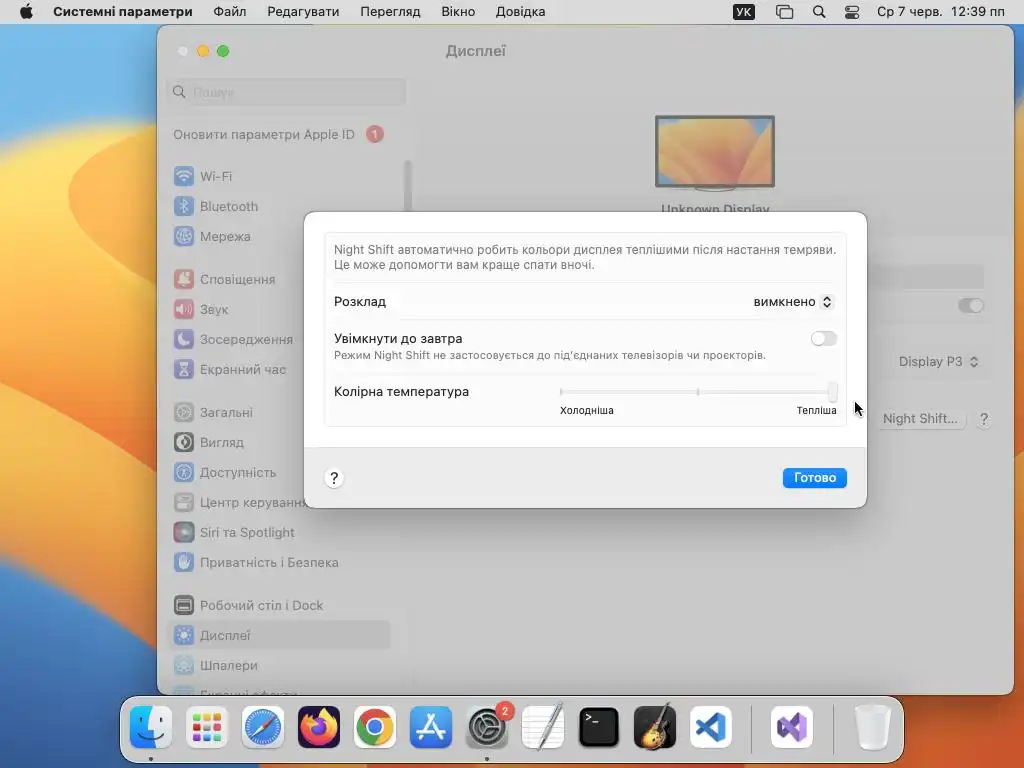The width and height of the screenshot is (1024, 768).
Task: Launch Firefox from the Dock
Action: [319, 727]
